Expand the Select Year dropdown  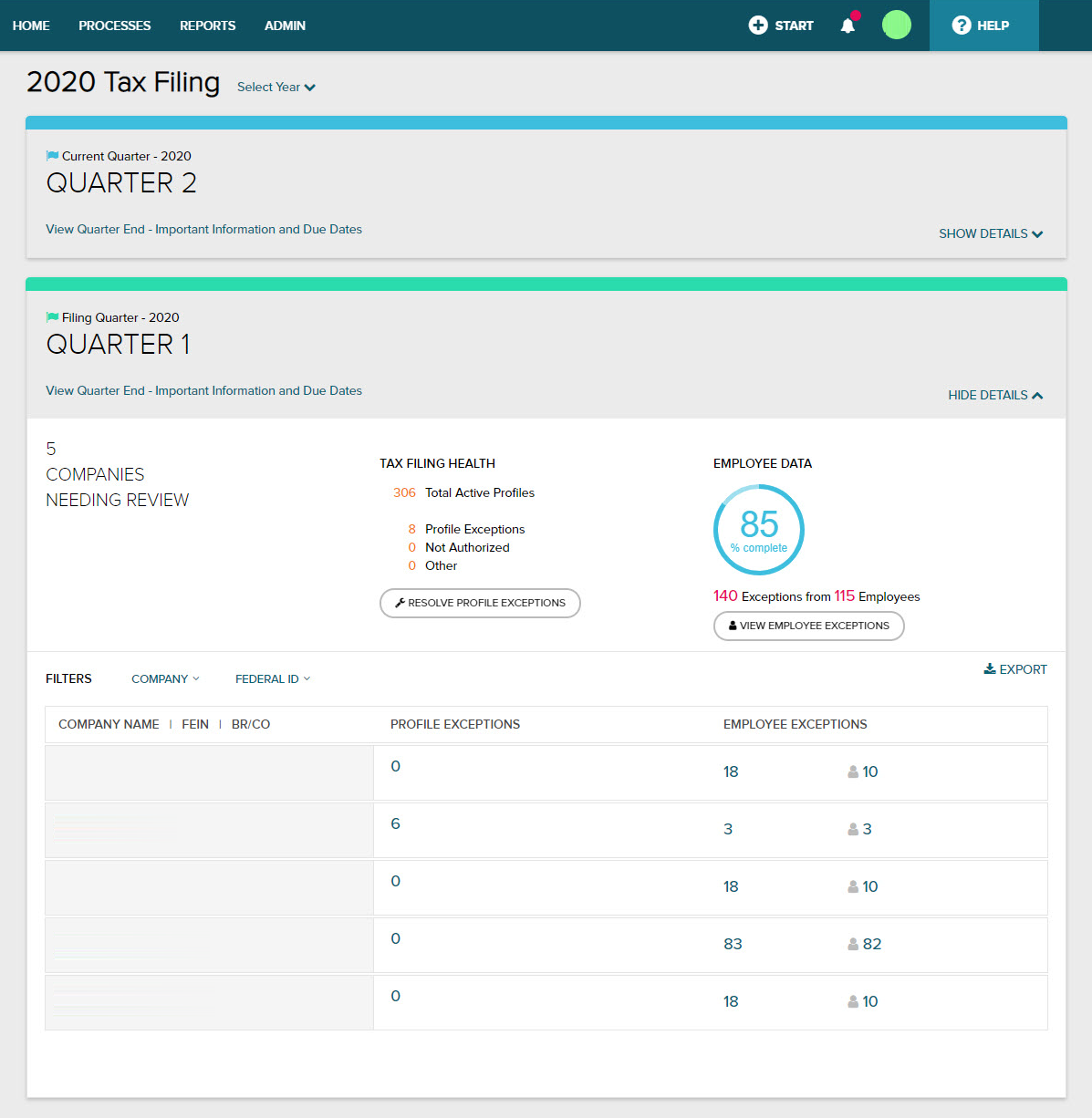click(276, 88)
